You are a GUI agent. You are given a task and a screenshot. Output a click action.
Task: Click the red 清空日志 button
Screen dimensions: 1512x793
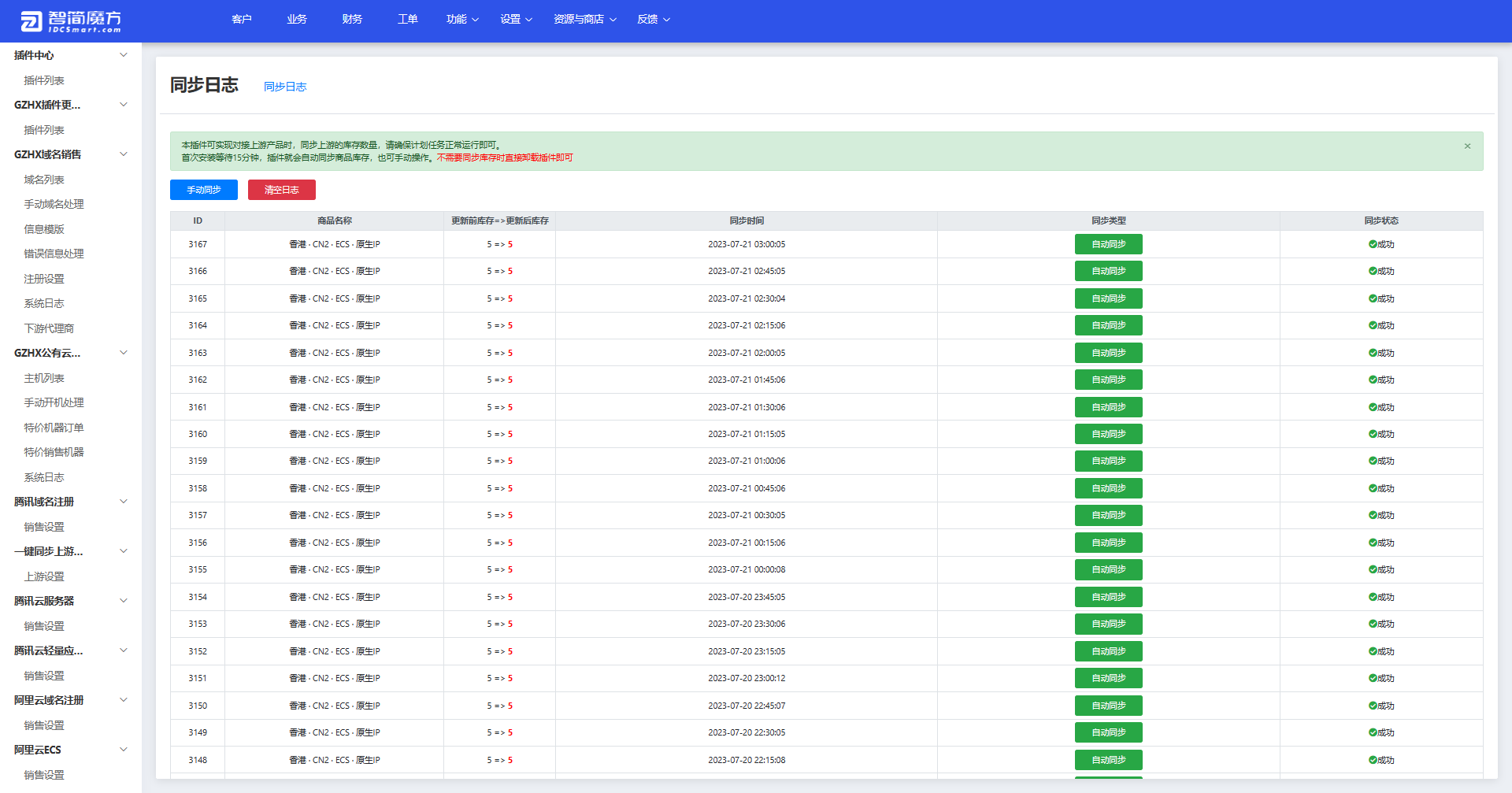(x=281, y=190)
